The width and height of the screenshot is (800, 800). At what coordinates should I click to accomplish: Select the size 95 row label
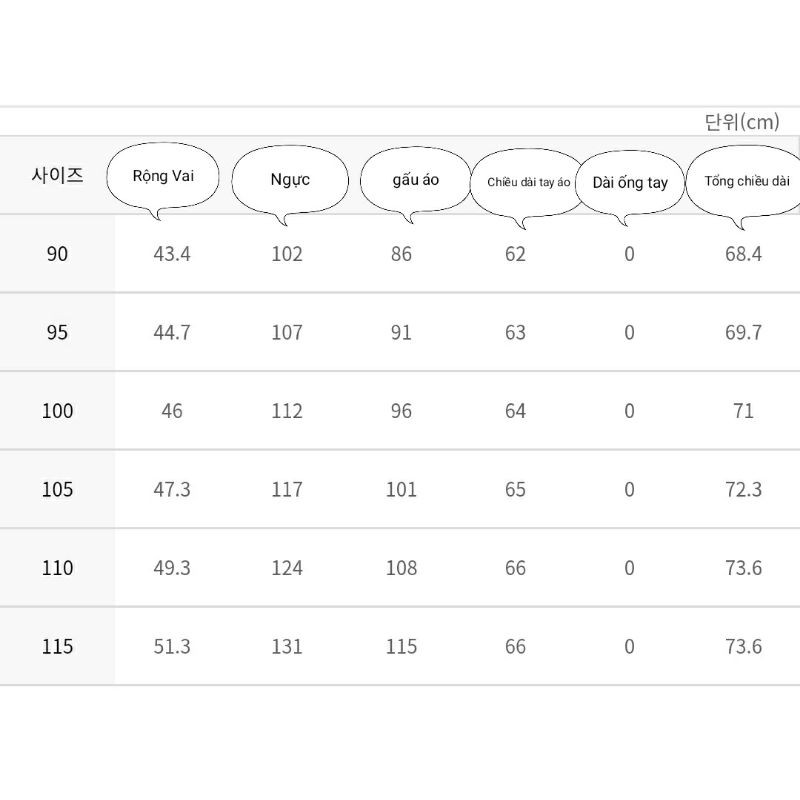click(x=57, y=332)
